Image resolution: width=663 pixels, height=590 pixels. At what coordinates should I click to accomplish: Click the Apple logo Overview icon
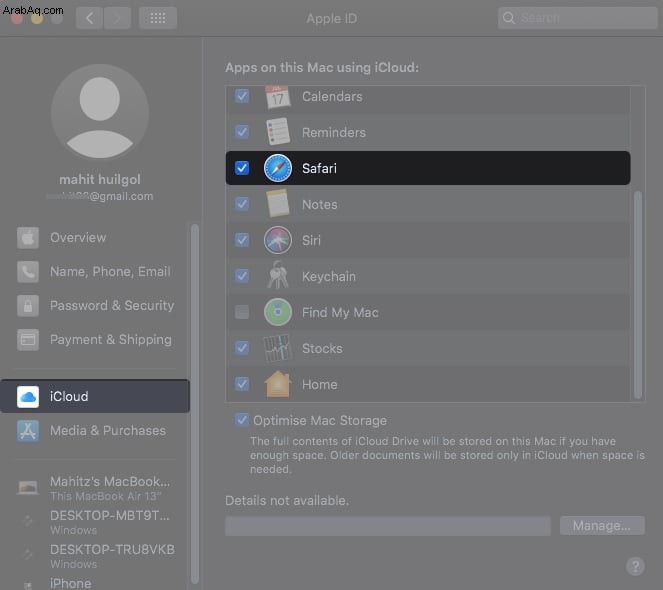pyautogui.click(x=28, y=238)
